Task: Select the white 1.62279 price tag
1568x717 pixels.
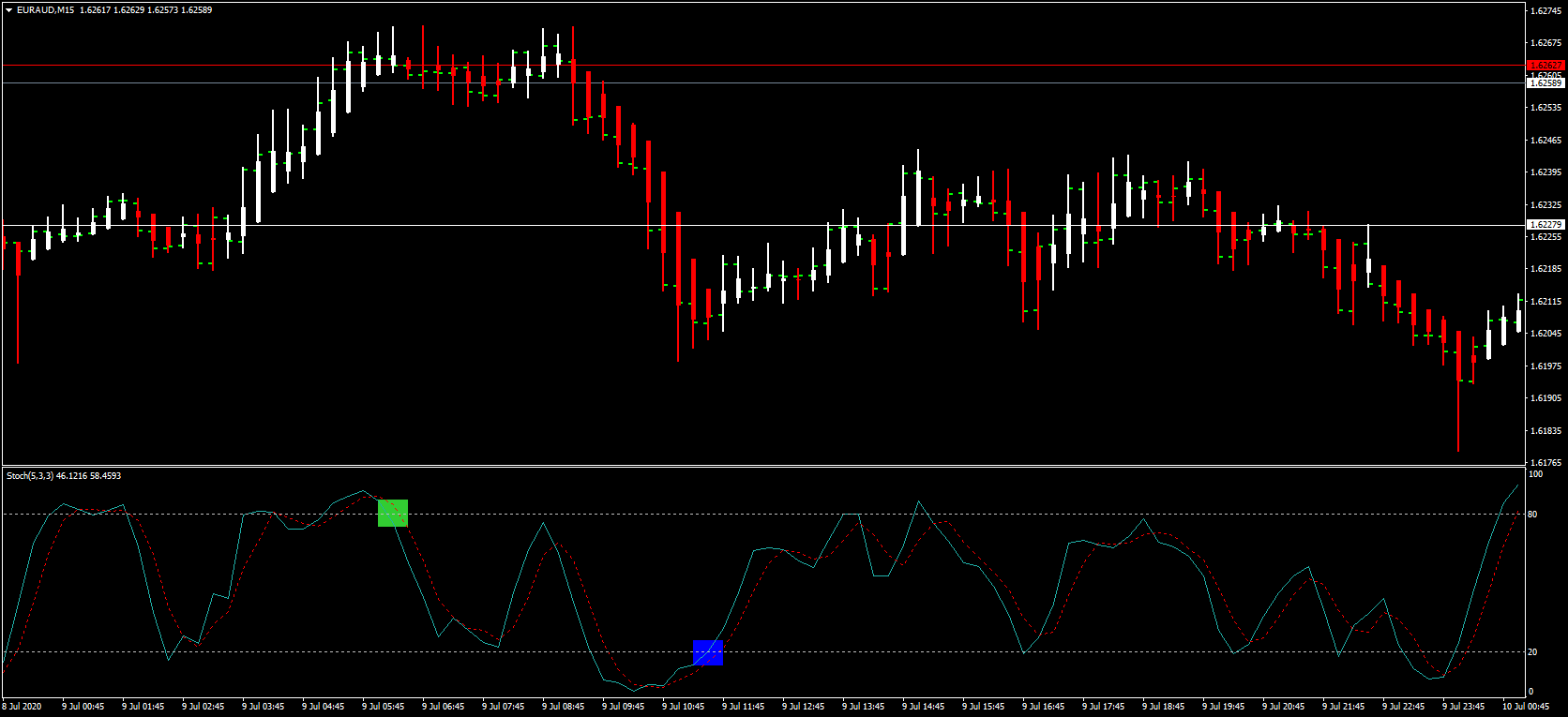Action: coord(1545,225)
